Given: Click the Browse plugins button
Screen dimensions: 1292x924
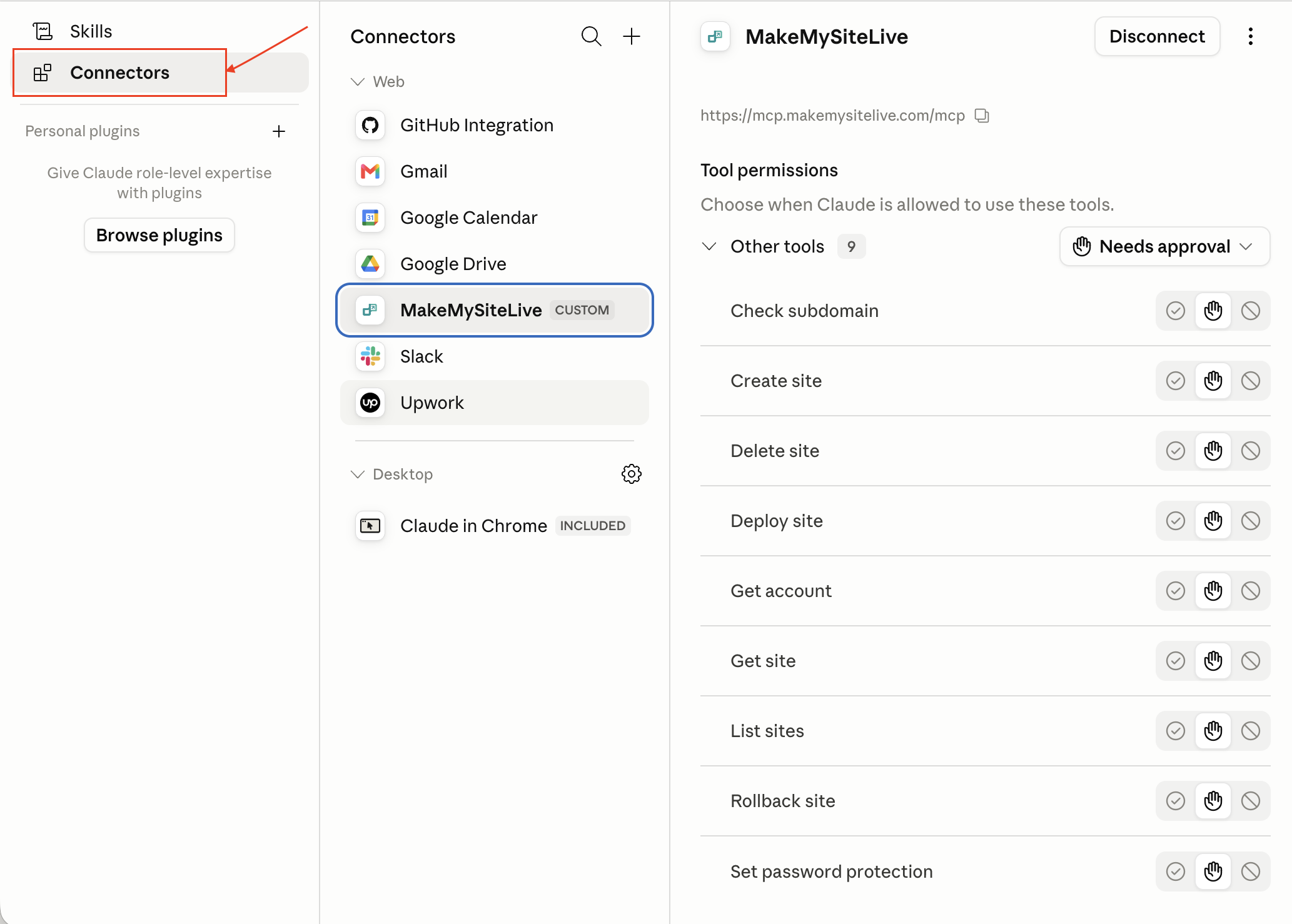Looking at the screenshot, I should pyautogui.click(x=159, y=235).
